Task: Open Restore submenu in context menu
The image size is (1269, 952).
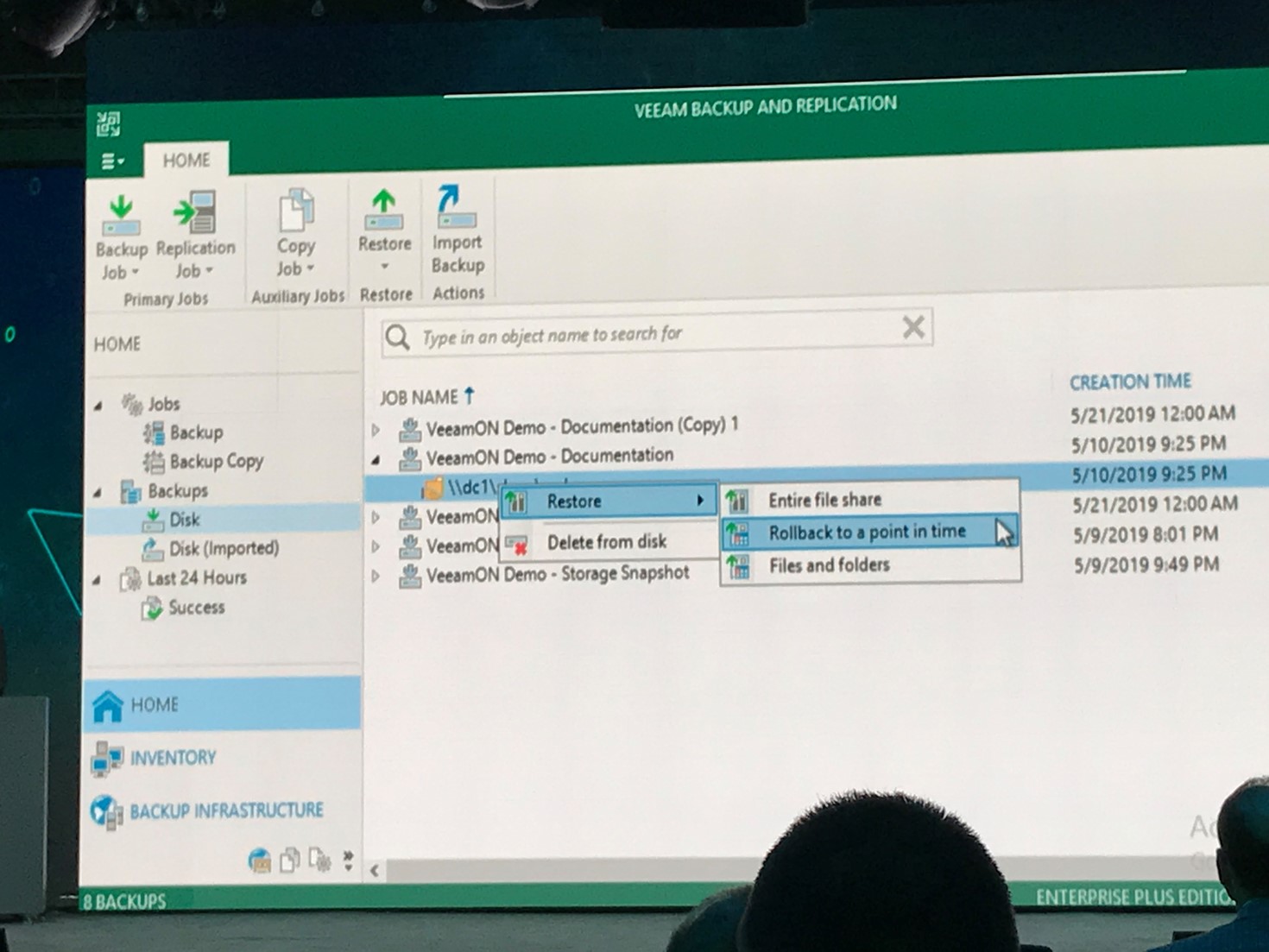Action: coord(609,501)
